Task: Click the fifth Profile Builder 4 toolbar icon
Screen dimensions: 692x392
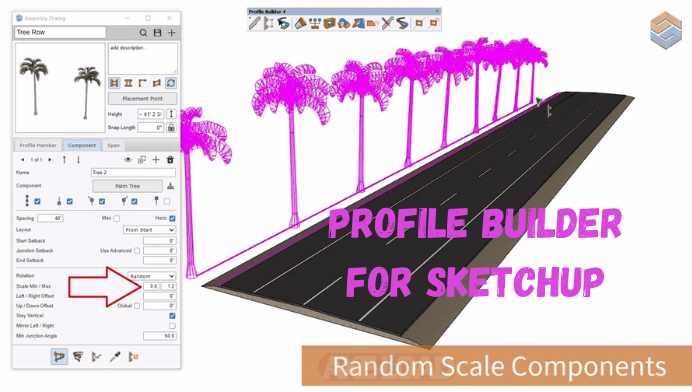Action: pos(315,23)
